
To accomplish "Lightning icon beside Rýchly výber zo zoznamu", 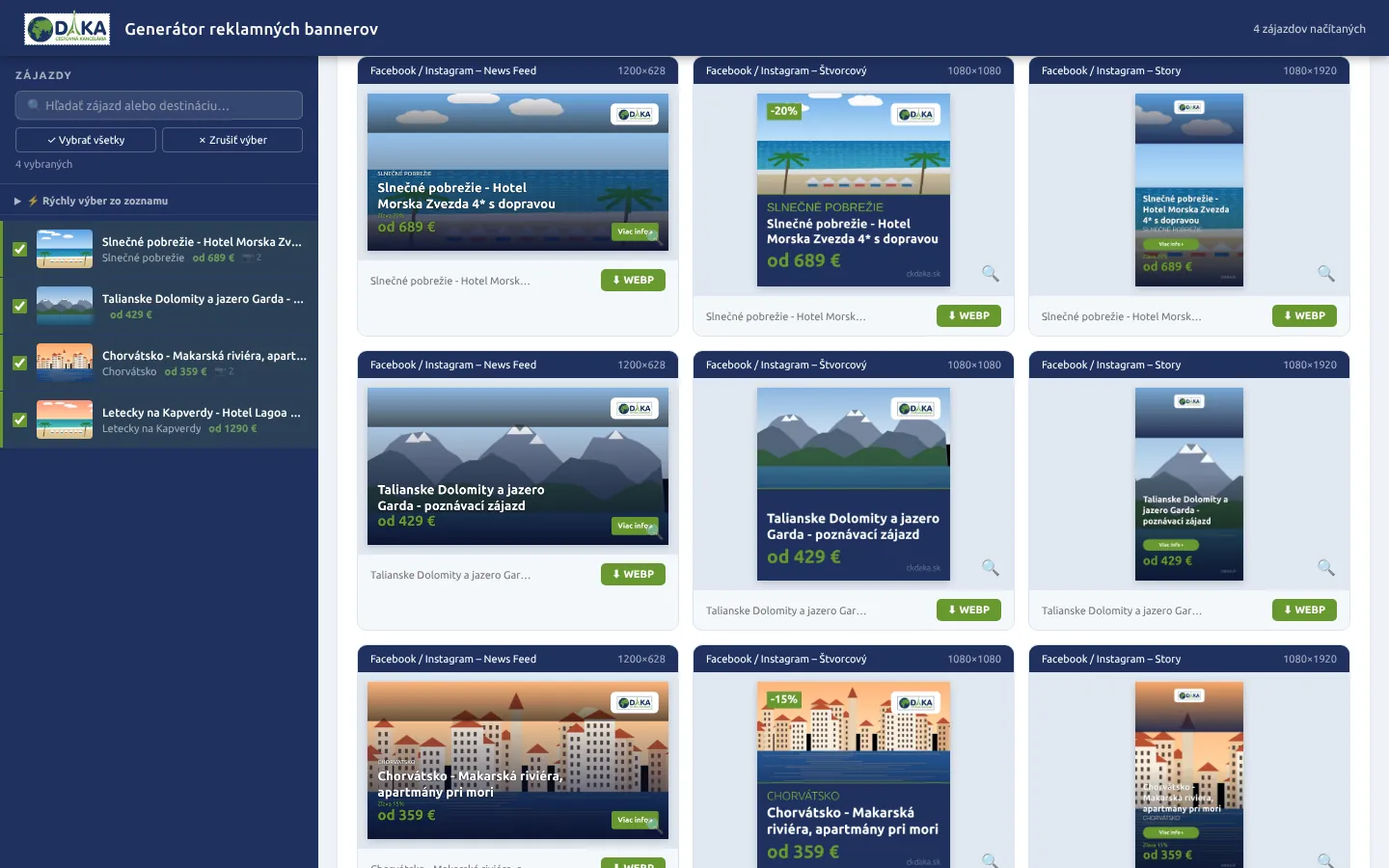I will [x=33, y=201].
